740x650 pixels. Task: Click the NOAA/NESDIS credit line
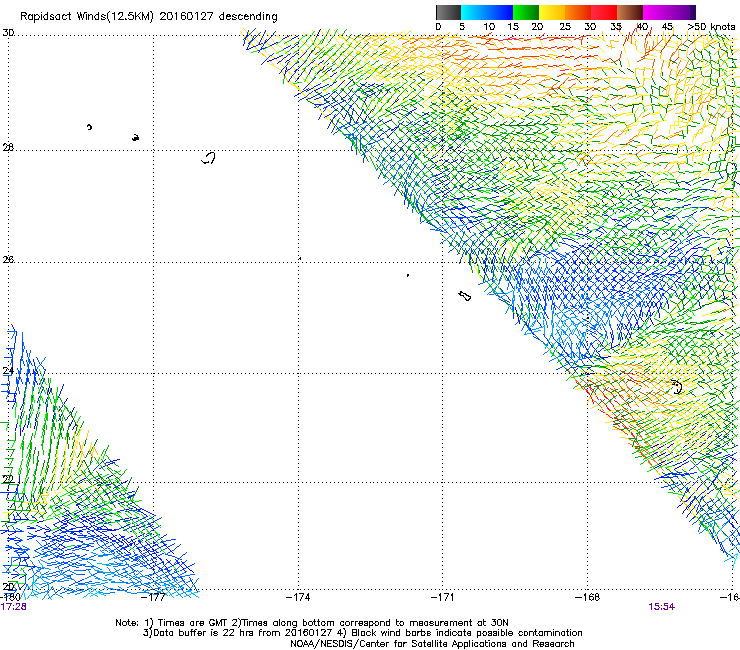click(432, 644)
